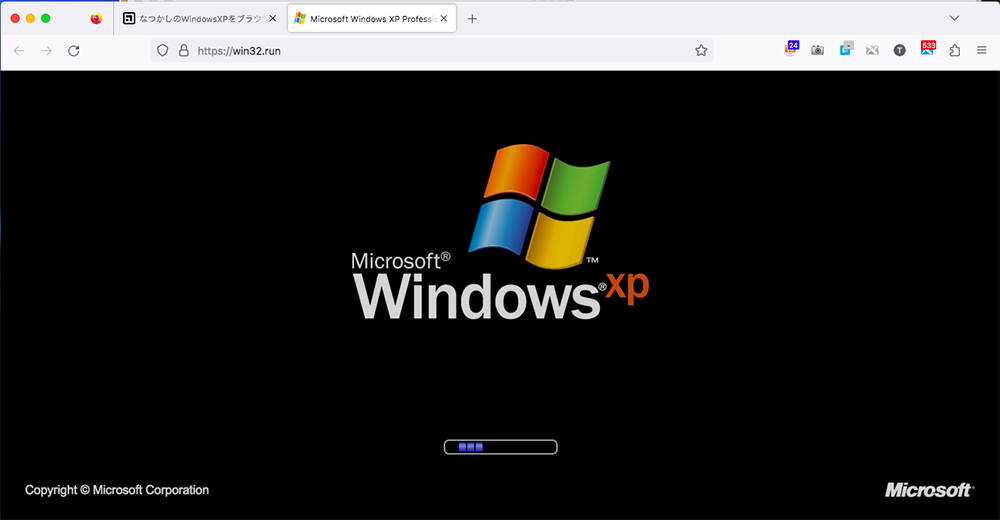Click the Microsoft wordmark at bottom right
Image resolution: width=1000 pixels, height=520 pixels.
tap(929, 490)
